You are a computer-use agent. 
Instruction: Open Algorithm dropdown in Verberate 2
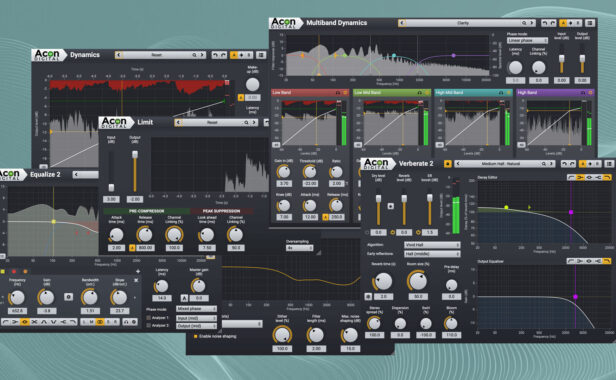pyautogui.click(x=432, y=245)
